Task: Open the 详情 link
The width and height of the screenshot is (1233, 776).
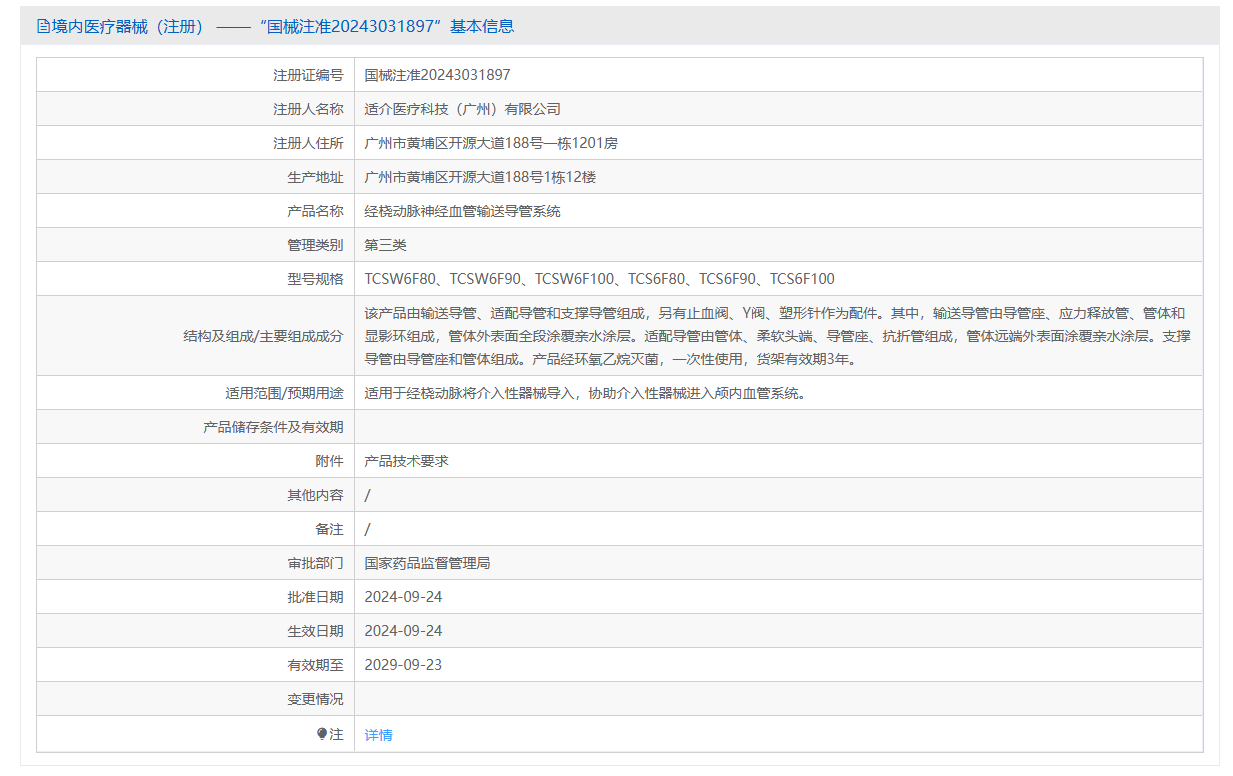Action: coord(378,735)
